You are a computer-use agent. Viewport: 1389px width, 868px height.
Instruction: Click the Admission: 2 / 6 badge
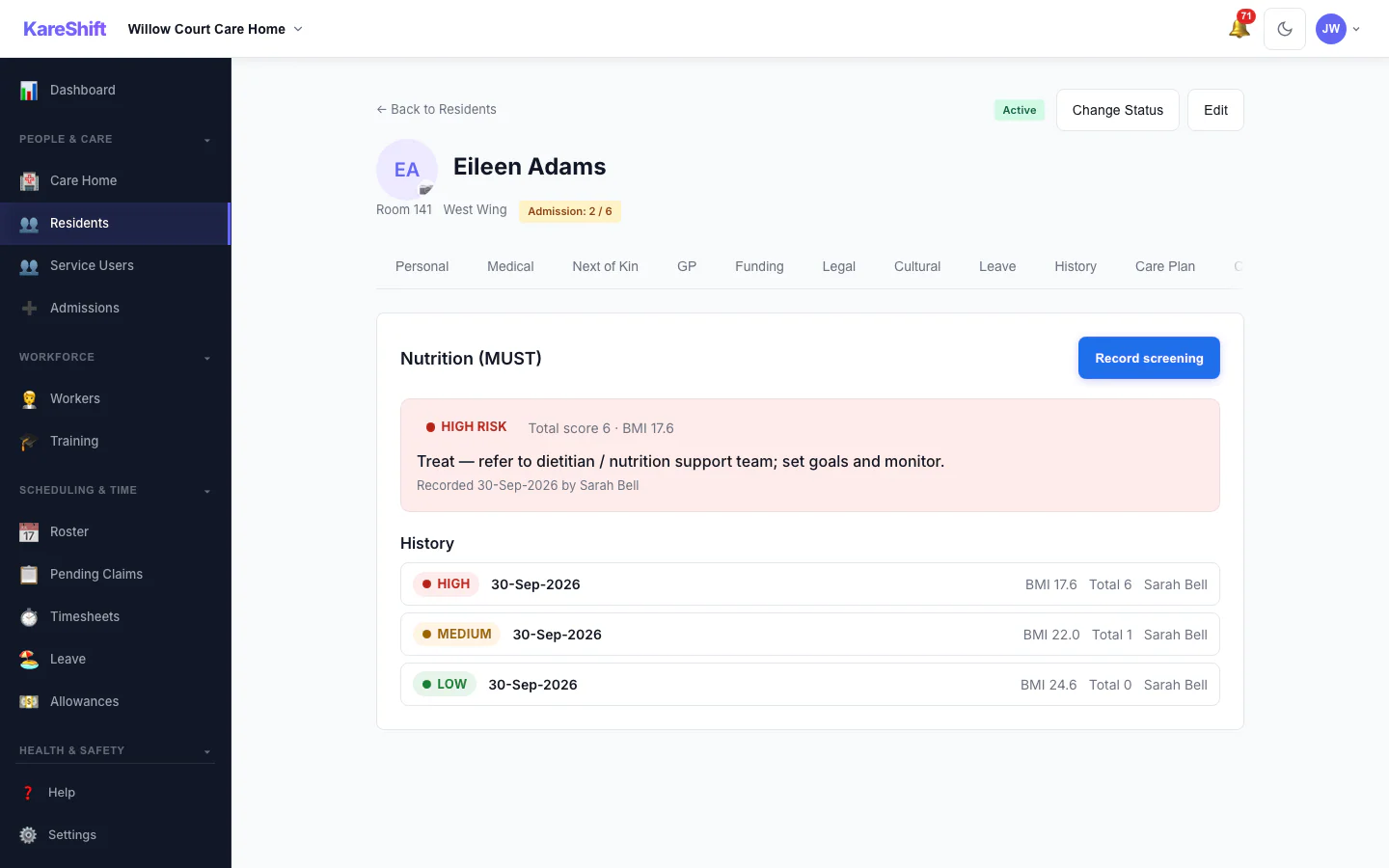point(569,211)
